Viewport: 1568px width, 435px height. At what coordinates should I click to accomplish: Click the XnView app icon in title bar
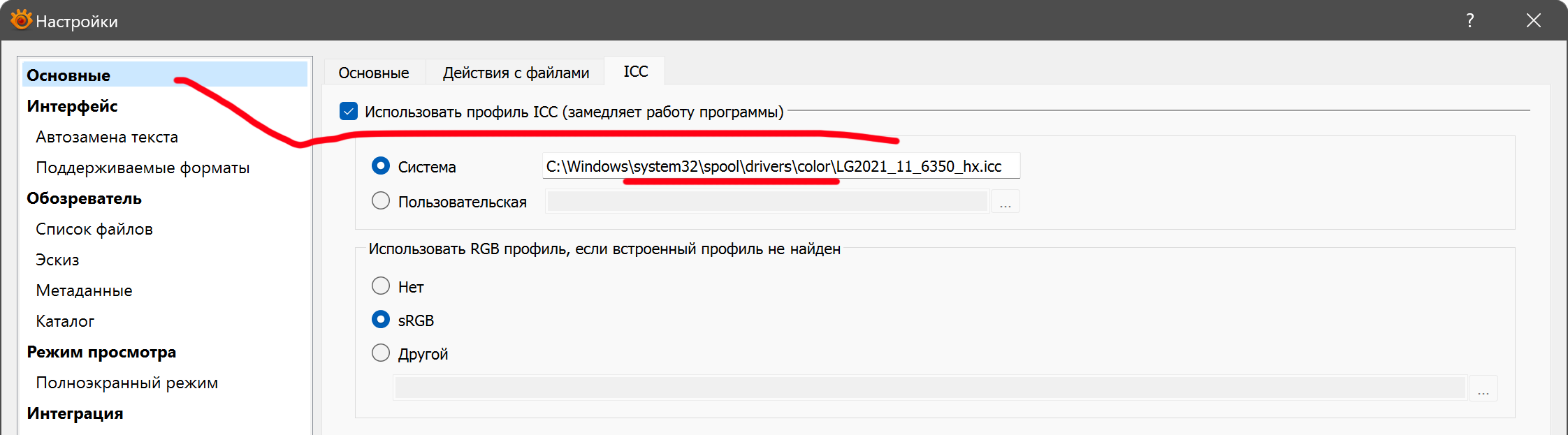tap(21, 20)
